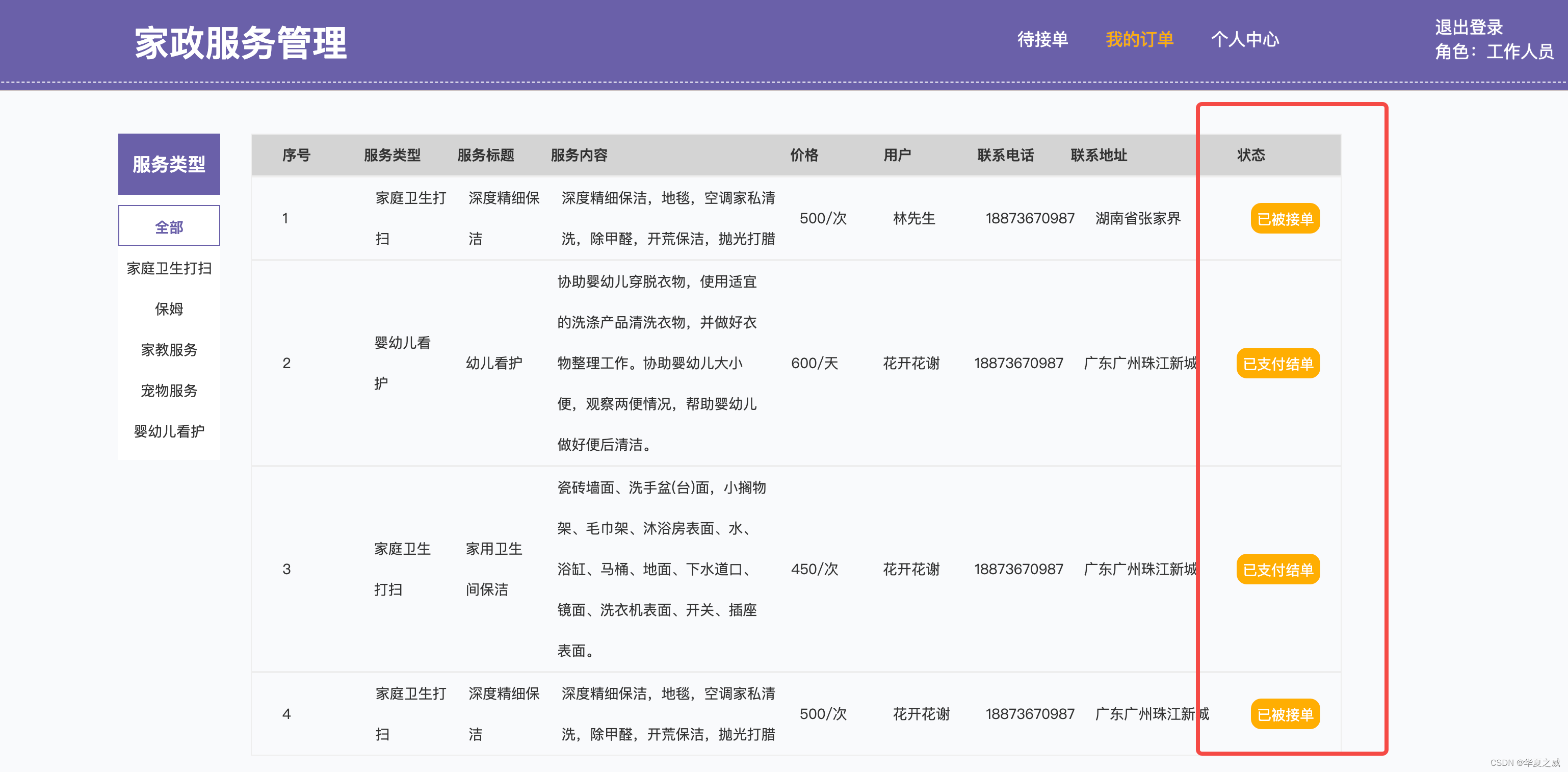Screen dimensions: 1568x772
Task: Click the 服务类型 sidebar header
Action: pyautogui.click(x=169, y=164)
